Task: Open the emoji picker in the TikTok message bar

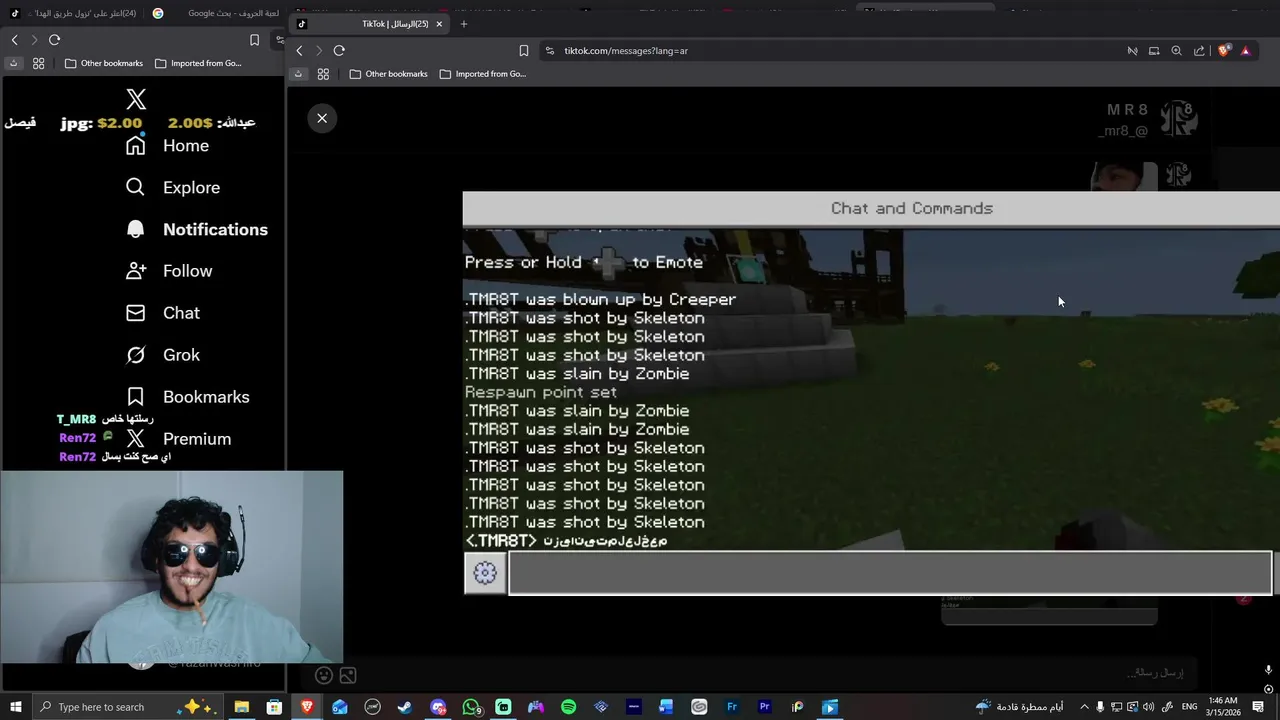Action: coord(323,675)
